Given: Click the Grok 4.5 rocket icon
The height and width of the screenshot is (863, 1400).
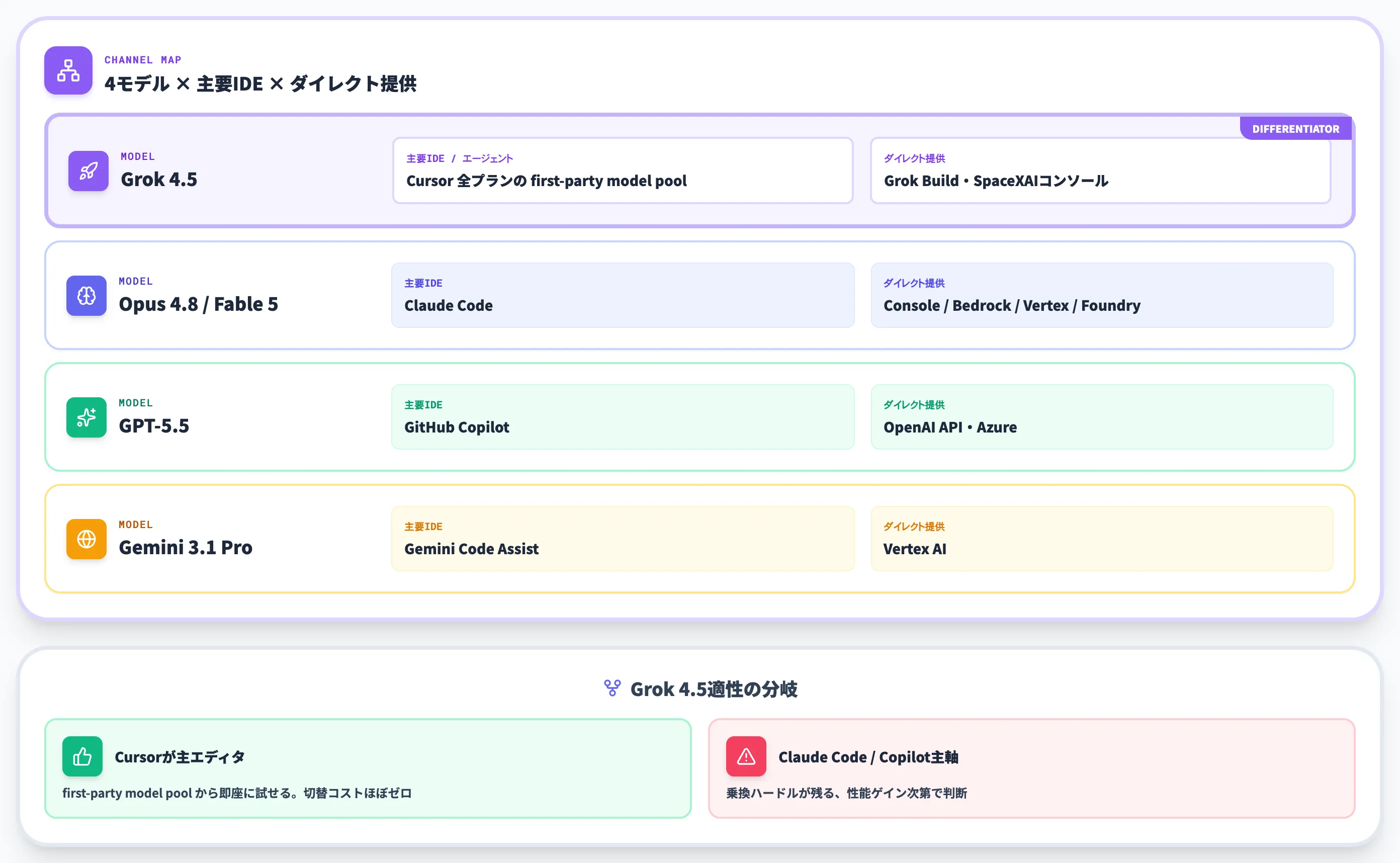Looking at the screenshot, I should (x=89, y=170).
